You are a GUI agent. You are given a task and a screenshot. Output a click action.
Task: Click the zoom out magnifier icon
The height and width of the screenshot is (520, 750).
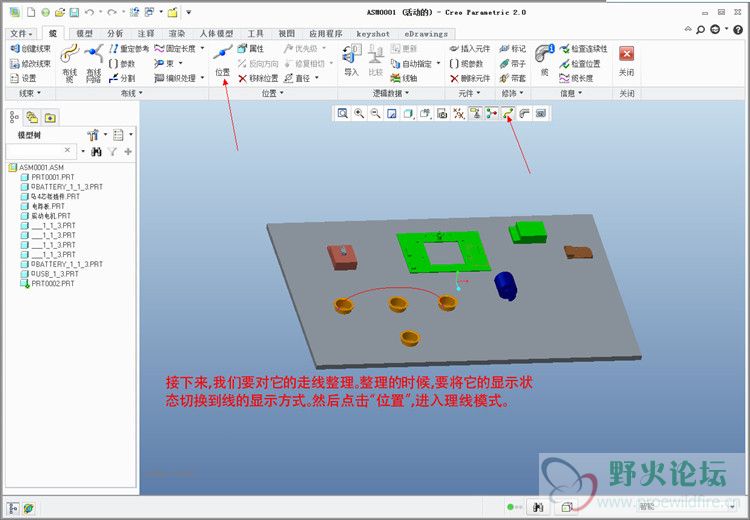[x=375, y=113]
